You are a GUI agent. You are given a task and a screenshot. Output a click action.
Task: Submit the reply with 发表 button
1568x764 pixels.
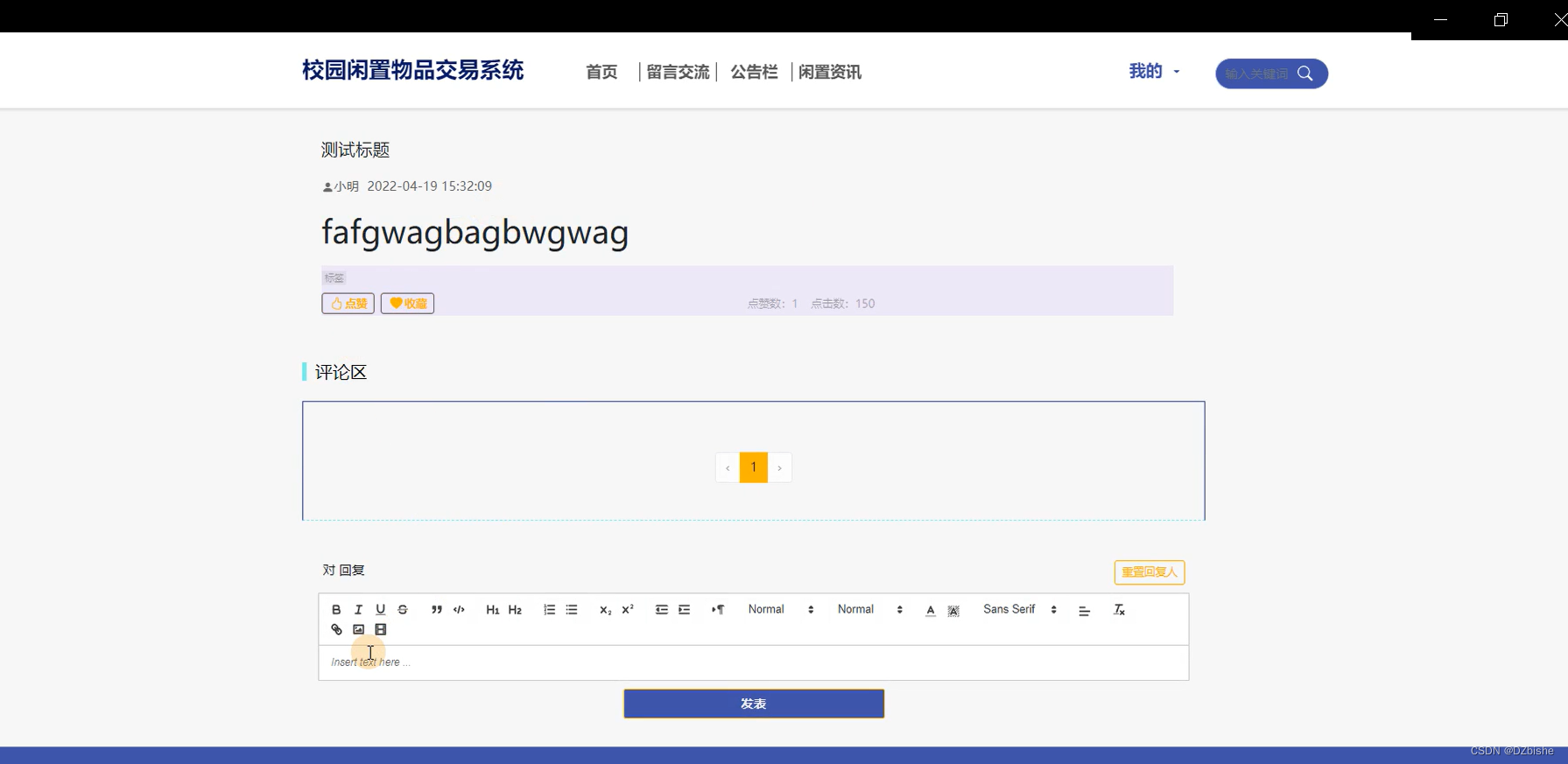coord(754,704)
